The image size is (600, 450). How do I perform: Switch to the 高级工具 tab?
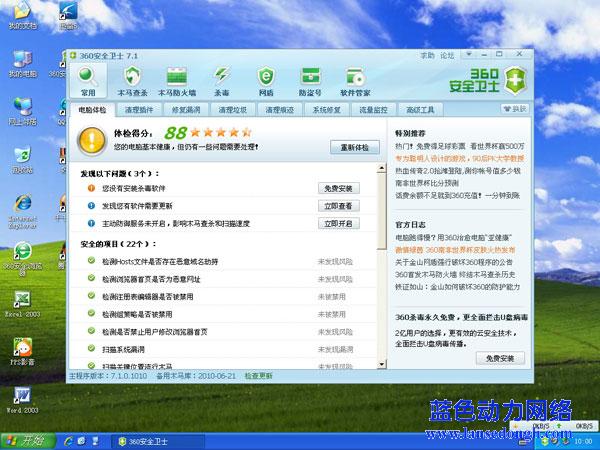(420, 110)
